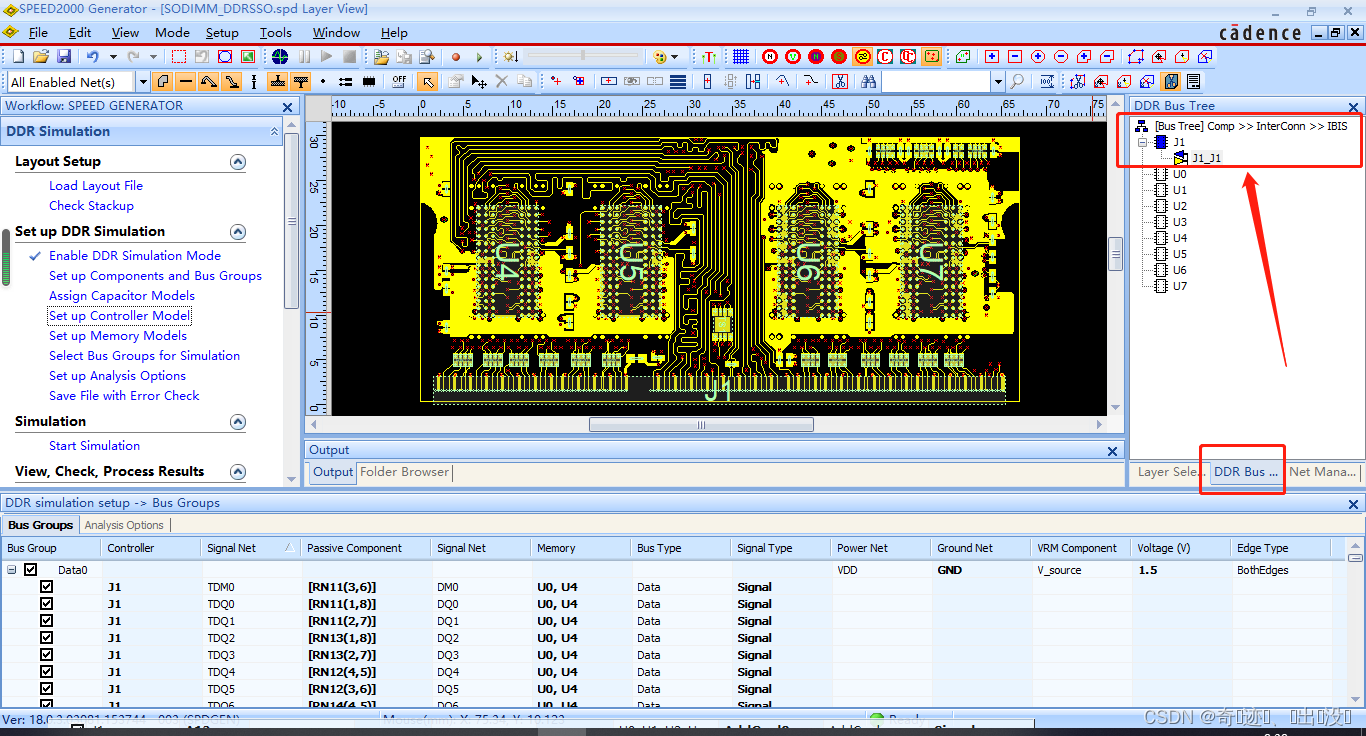Click the brightness slider in the toolbar
1366x736 pixels.
pos(583,57)
